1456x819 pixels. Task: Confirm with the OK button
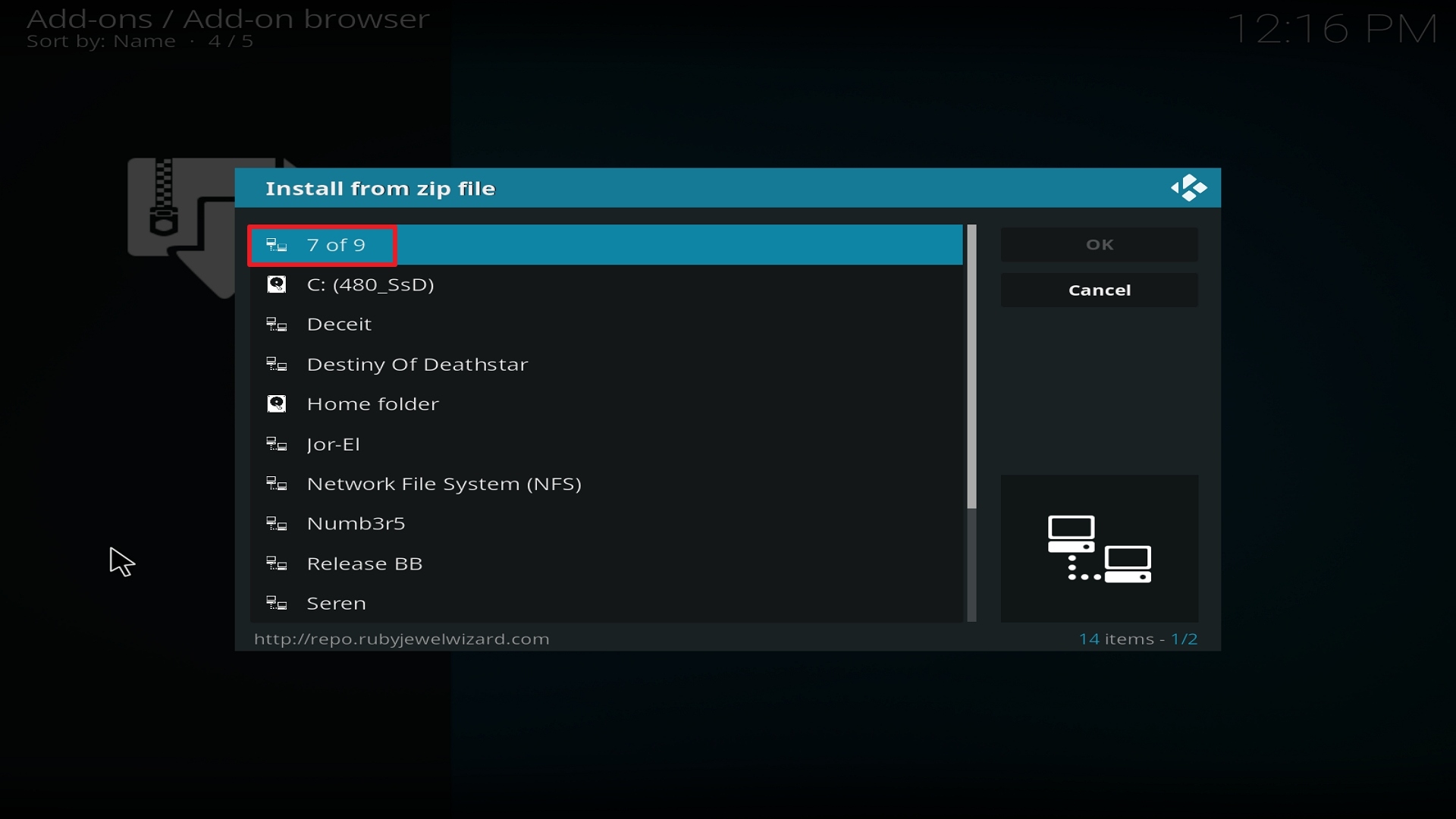coord(1100,245)
